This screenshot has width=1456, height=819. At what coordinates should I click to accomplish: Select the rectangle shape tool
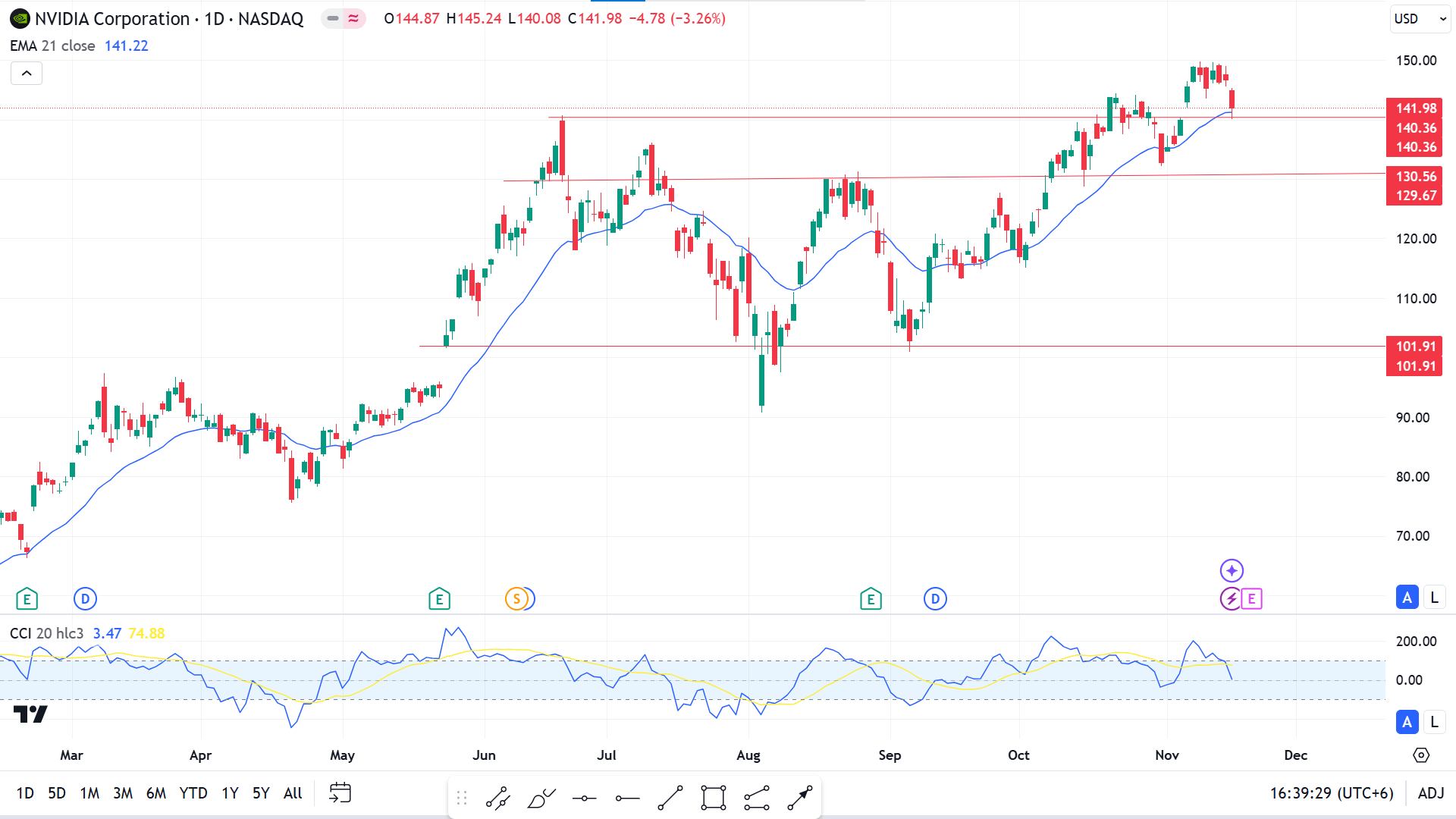click(x=714, y=798)
